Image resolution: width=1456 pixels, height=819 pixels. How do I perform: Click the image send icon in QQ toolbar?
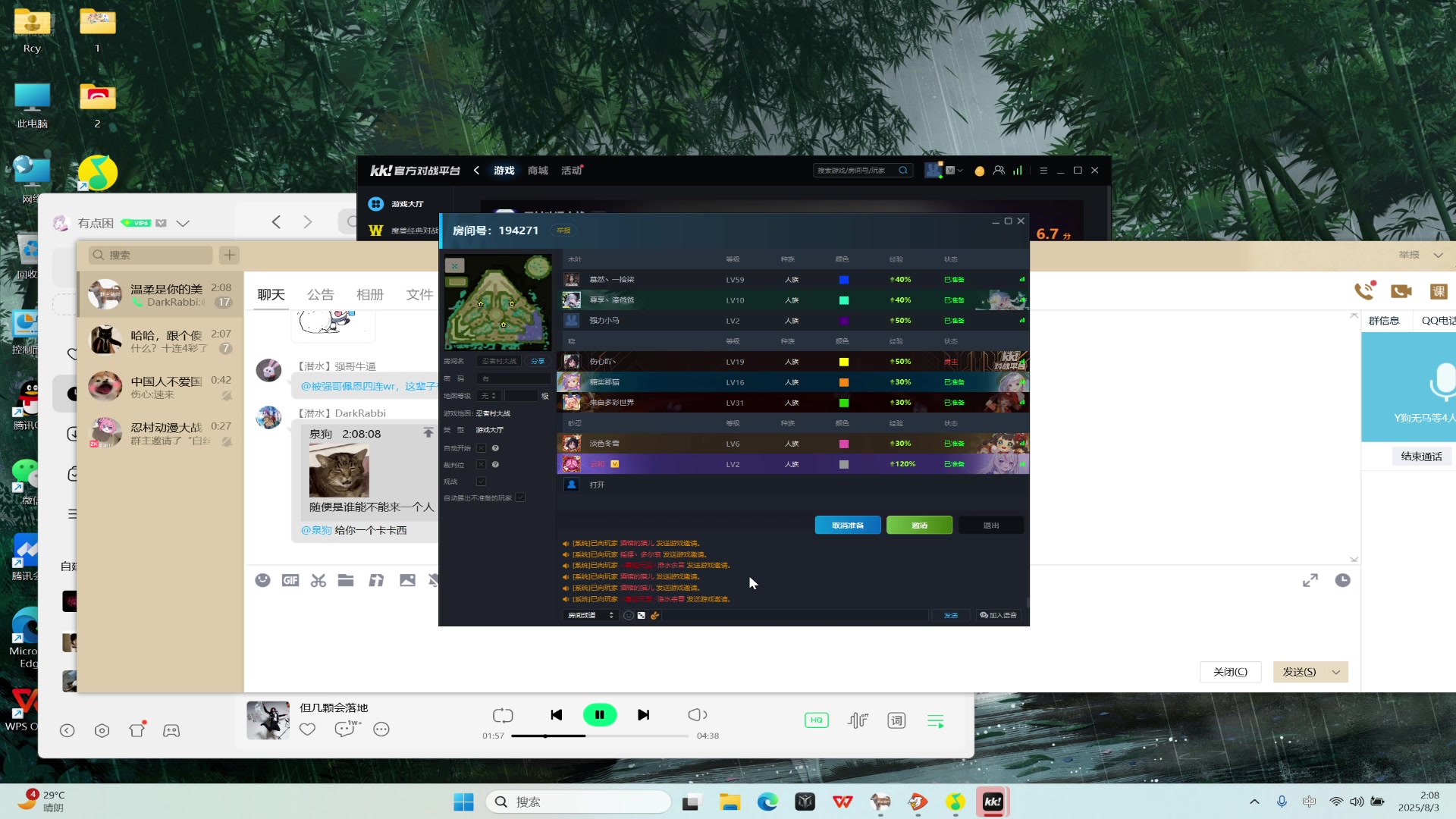click(407, 580)
